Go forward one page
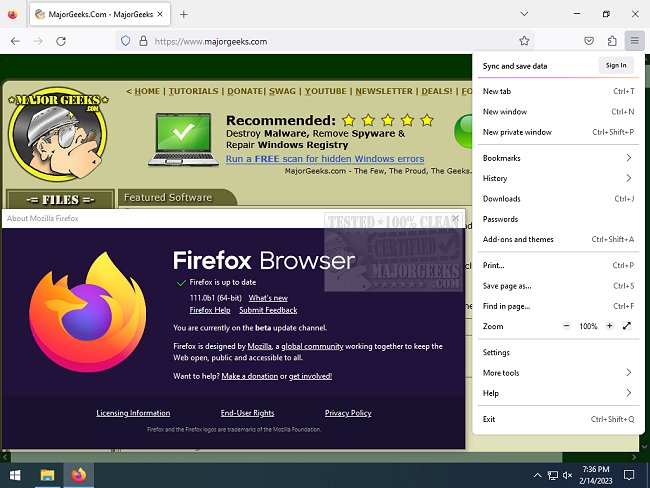 (x=38, y=41)
